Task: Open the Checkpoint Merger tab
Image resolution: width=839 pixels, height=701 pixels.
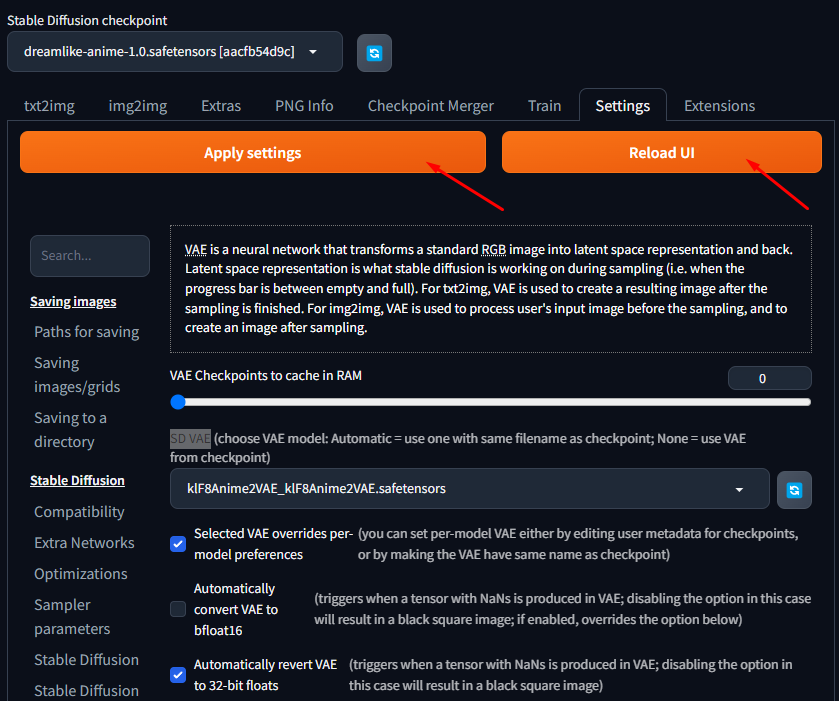Action: (x=430, y=106)
